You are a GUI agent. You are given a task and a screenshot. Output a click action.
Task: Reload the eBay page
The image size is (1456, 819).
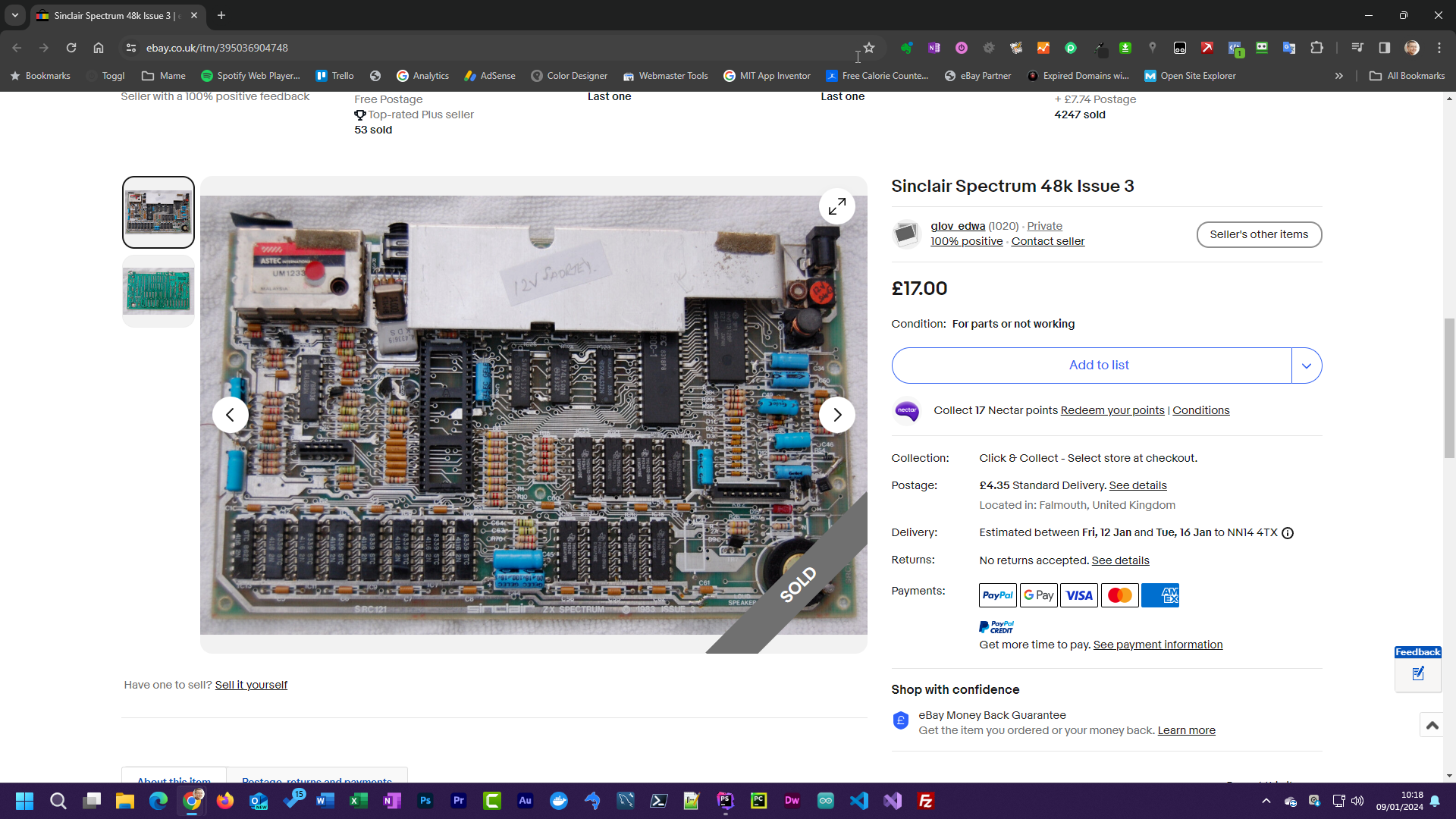pos(71,48)
